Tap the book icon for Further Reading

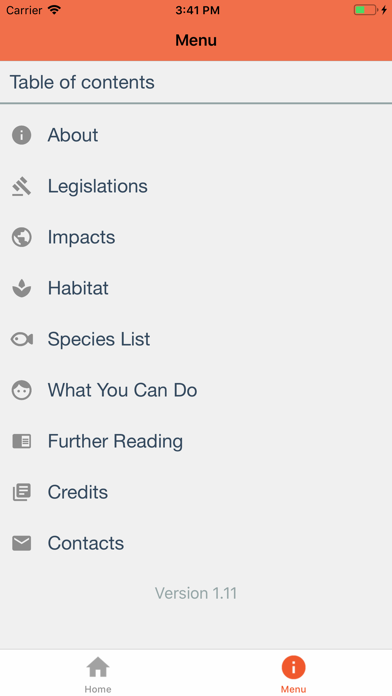(21, 441)
